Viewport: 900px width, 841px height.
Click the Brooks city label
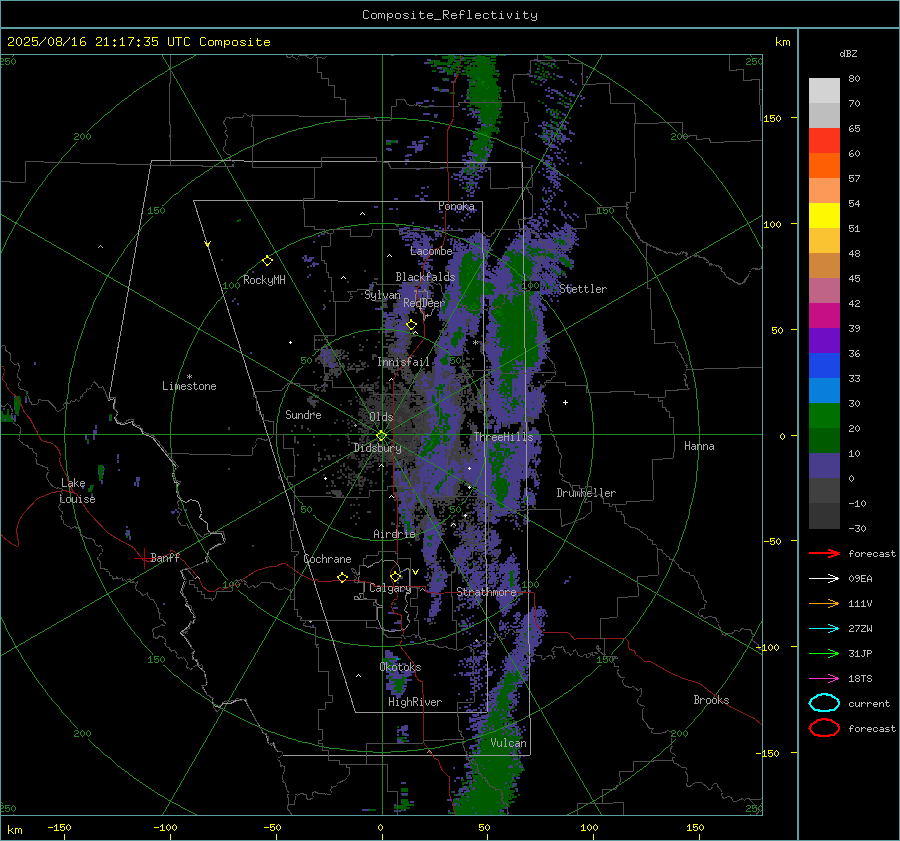click(711, 700)
